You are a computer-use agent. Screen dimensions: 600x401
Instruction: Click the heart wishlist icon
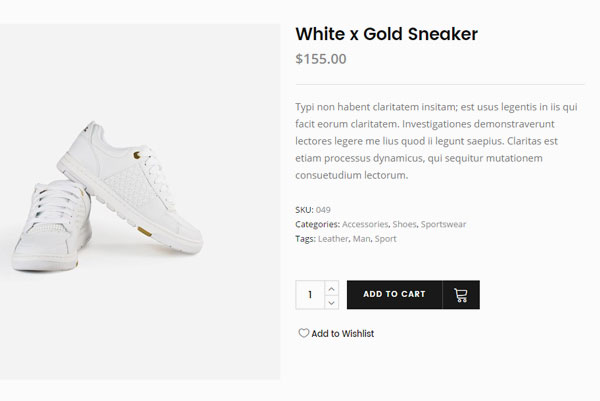click(303, 334)
